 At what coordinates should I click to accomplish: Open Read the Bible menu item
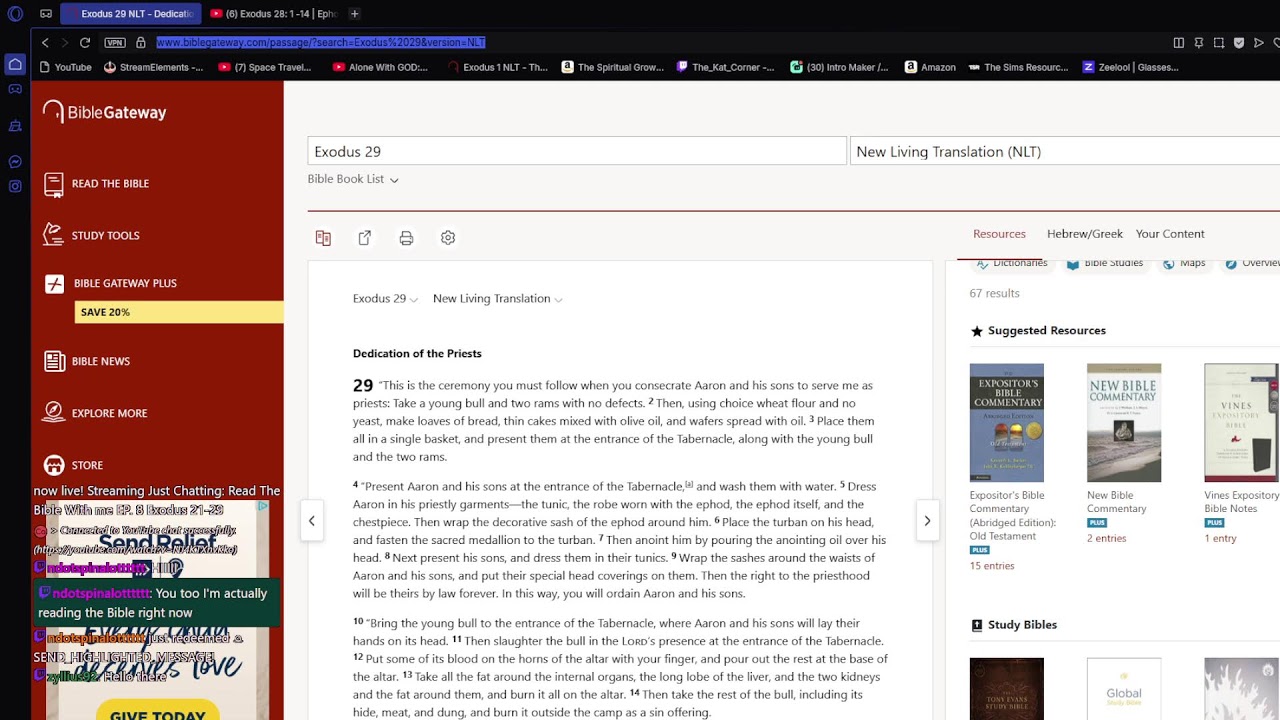click(96, 184)
